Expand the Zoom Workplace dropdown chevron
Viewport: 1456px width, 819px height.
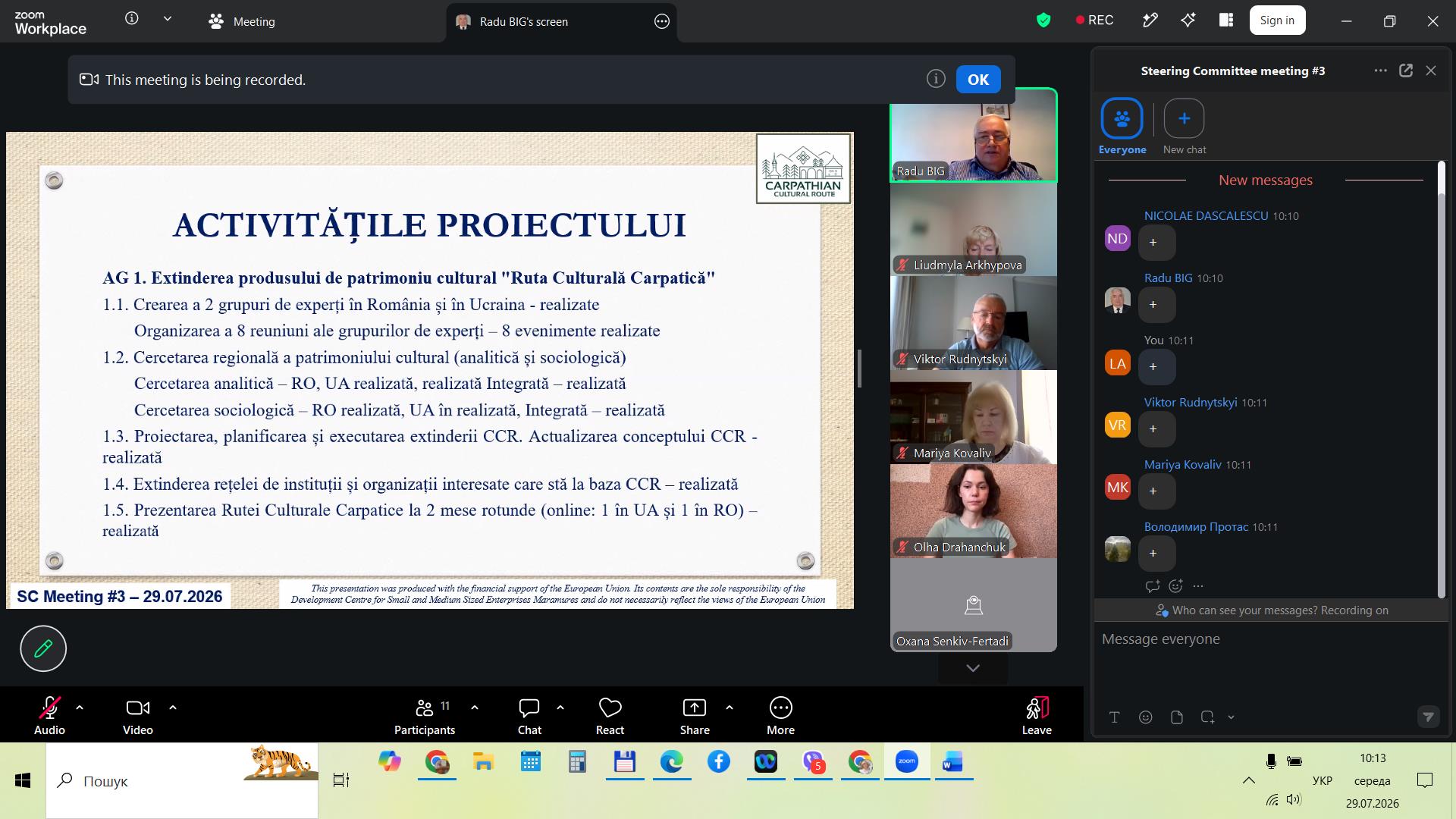pos(168,19)
